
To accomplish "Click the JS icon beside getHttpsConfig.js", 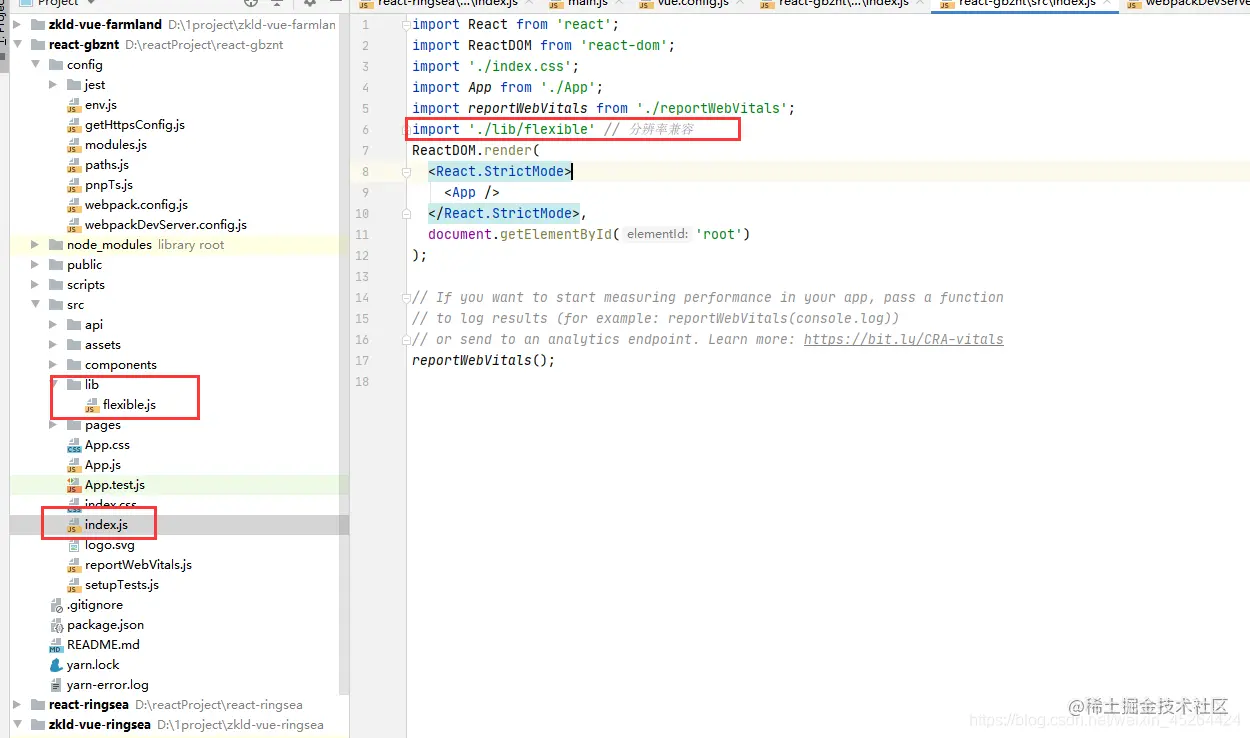I will (x=74, y=125).
